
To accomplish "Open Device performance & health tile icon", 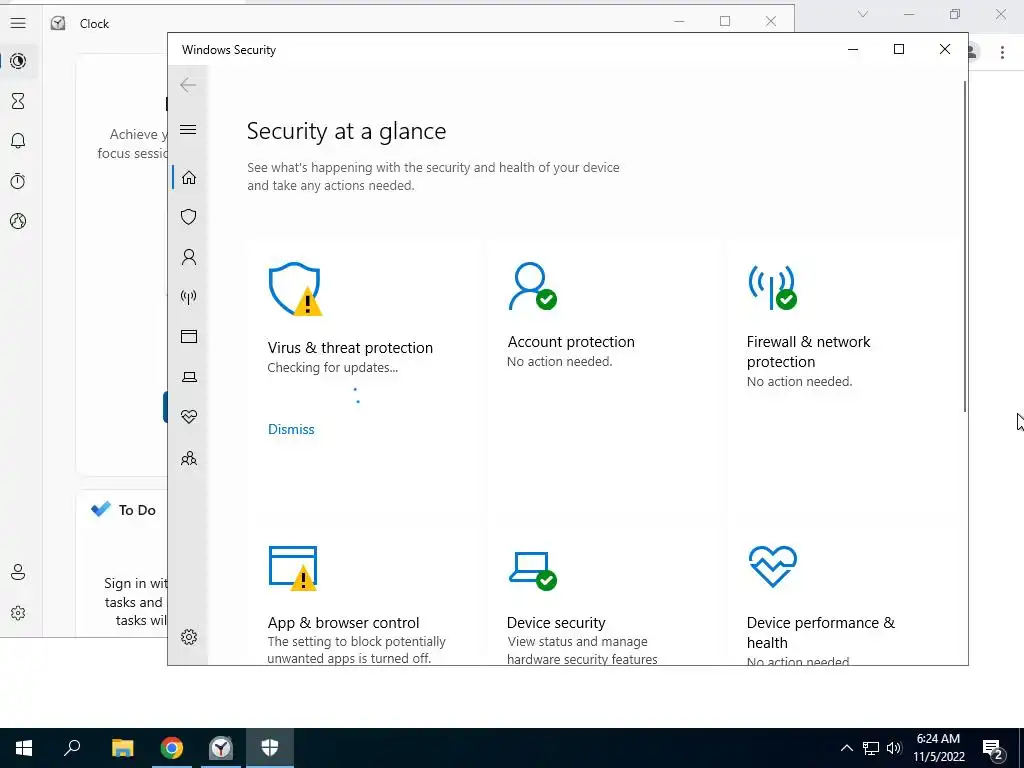I will (773, 566).
